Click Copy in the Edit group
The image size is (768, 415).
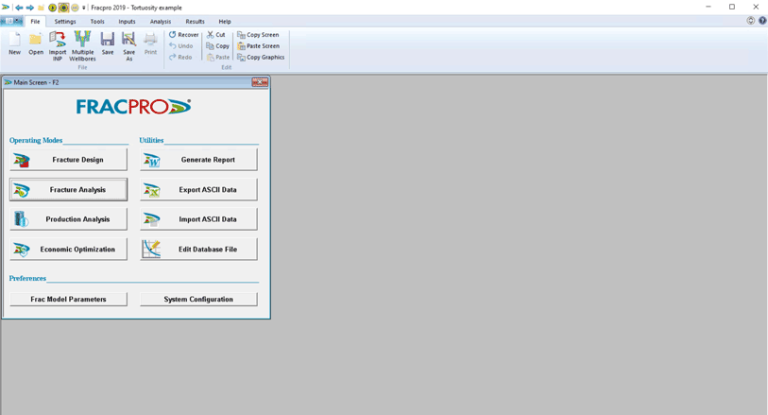pos(217,46)
